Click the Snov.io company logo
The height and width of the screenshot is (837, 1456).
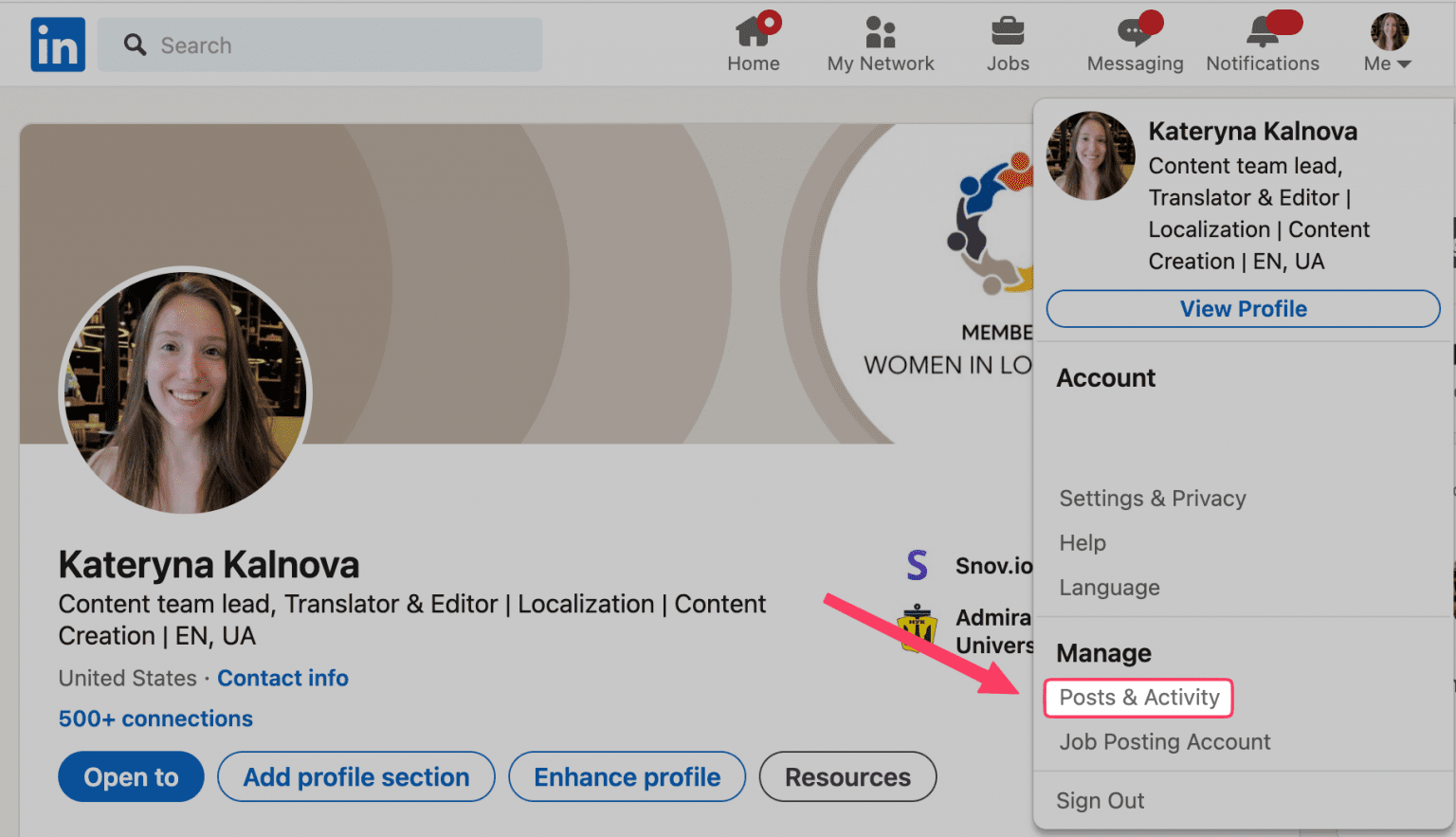pyautogui.click(x=917, y=565)
